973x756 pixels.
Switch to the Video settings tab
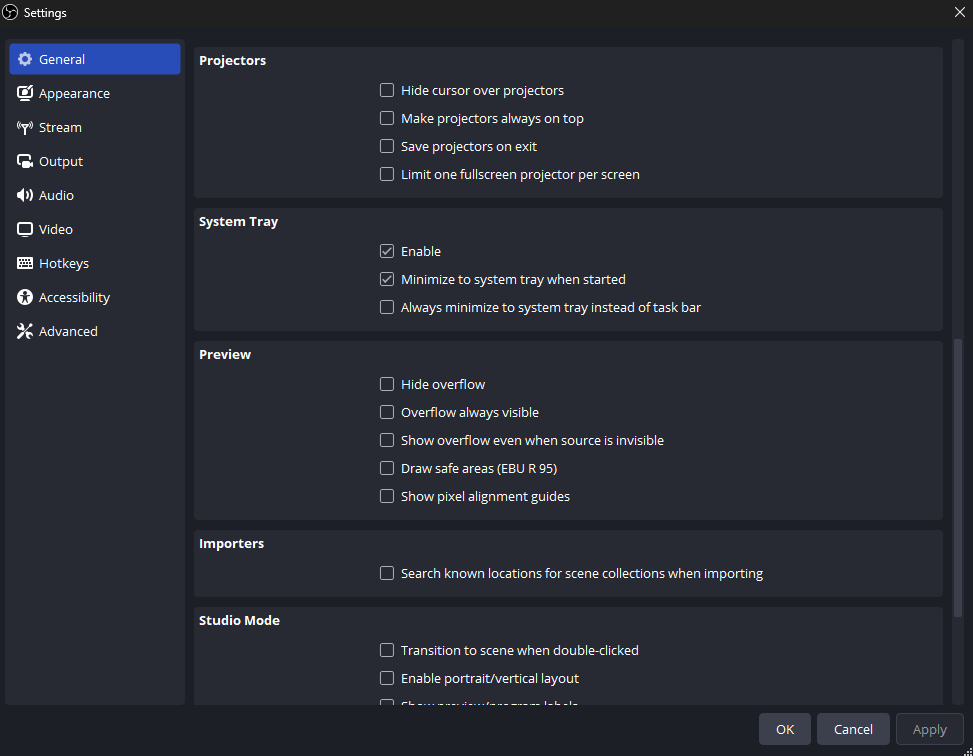click(95, 229)
